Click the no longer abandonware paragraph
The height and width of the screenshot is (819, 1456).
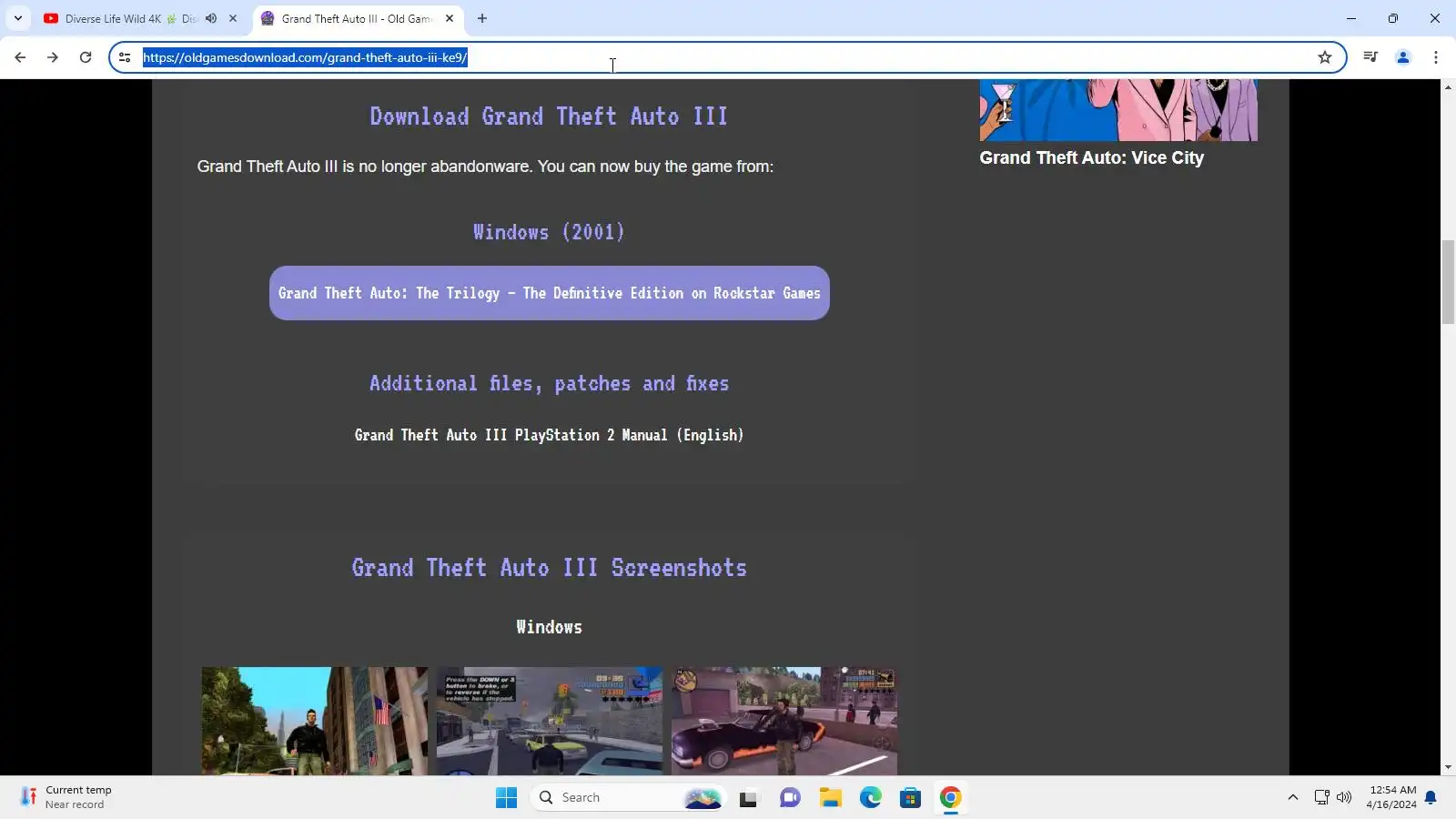(x=485, y=167)
